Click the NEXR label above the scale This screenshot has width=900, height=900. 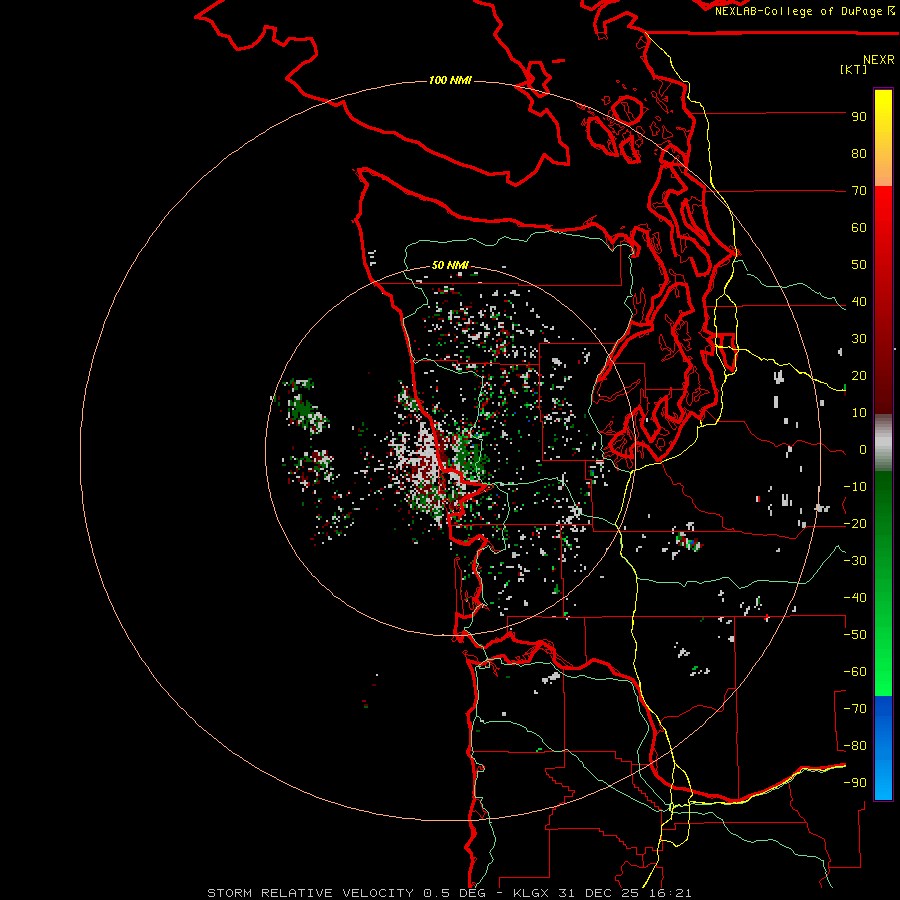879,60
